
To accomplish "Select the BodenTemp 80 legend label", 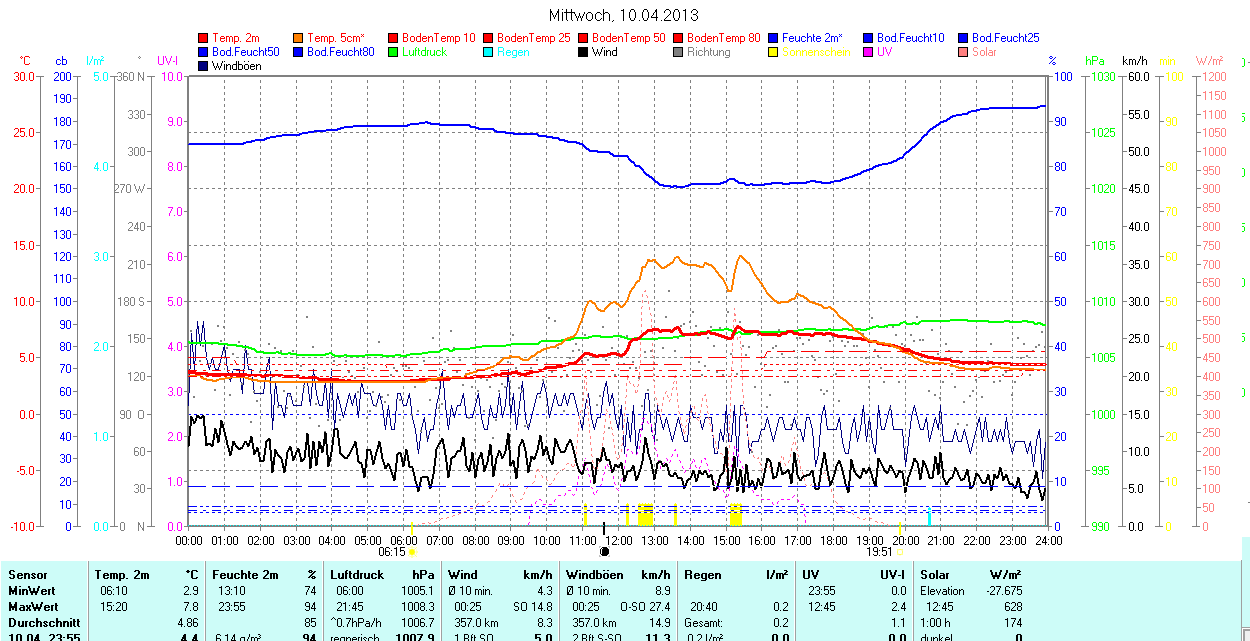I will [x=724, y=38].
